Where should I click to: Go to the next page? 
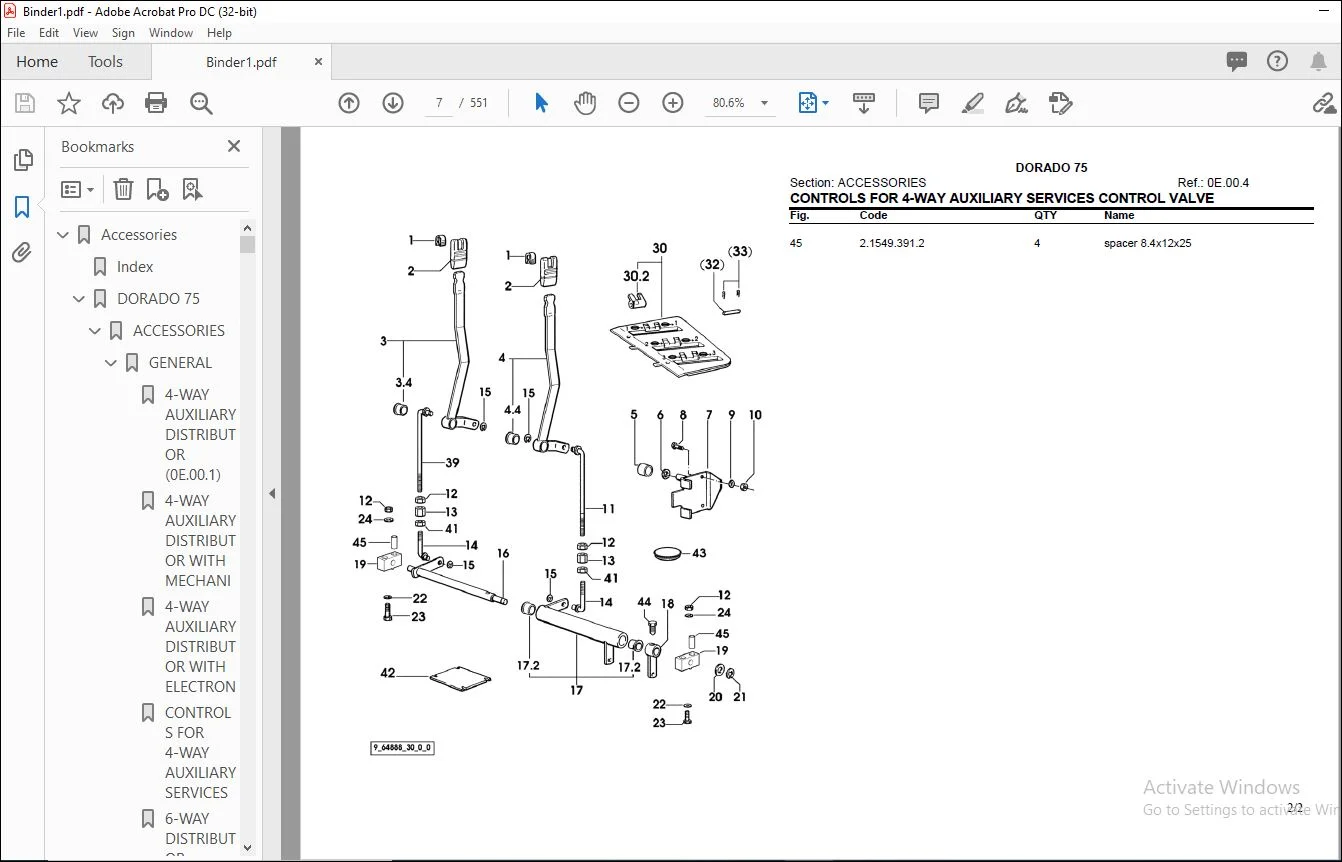coord(393,103)
